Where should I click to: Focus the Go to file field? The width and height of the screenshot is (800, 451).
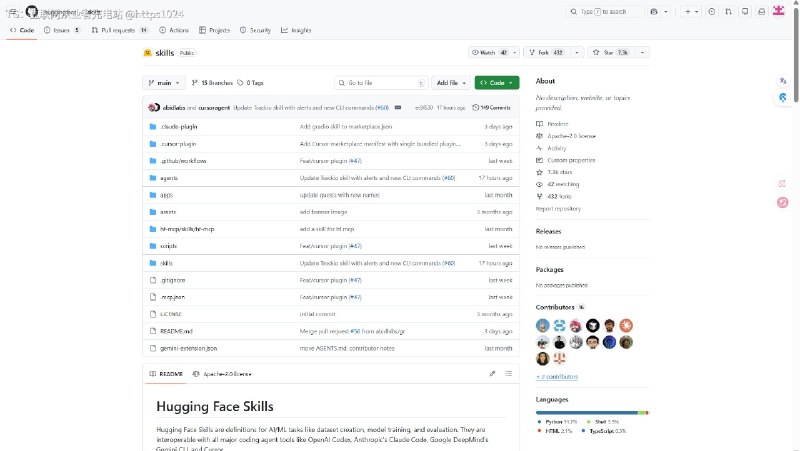(381, 83)
